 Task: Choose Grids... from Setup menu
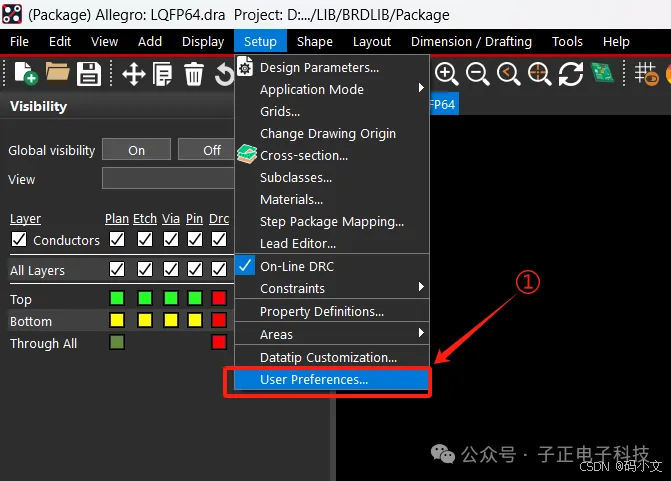pyautogui.click(x=332, y=111)
